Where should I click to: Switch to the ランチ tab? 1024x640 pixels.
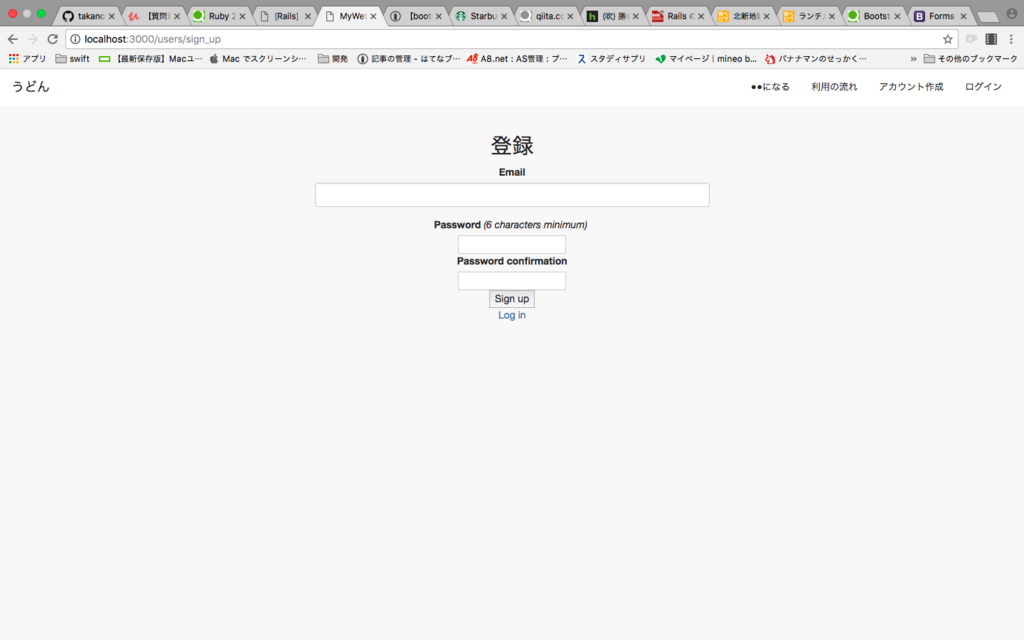[808, 16]
